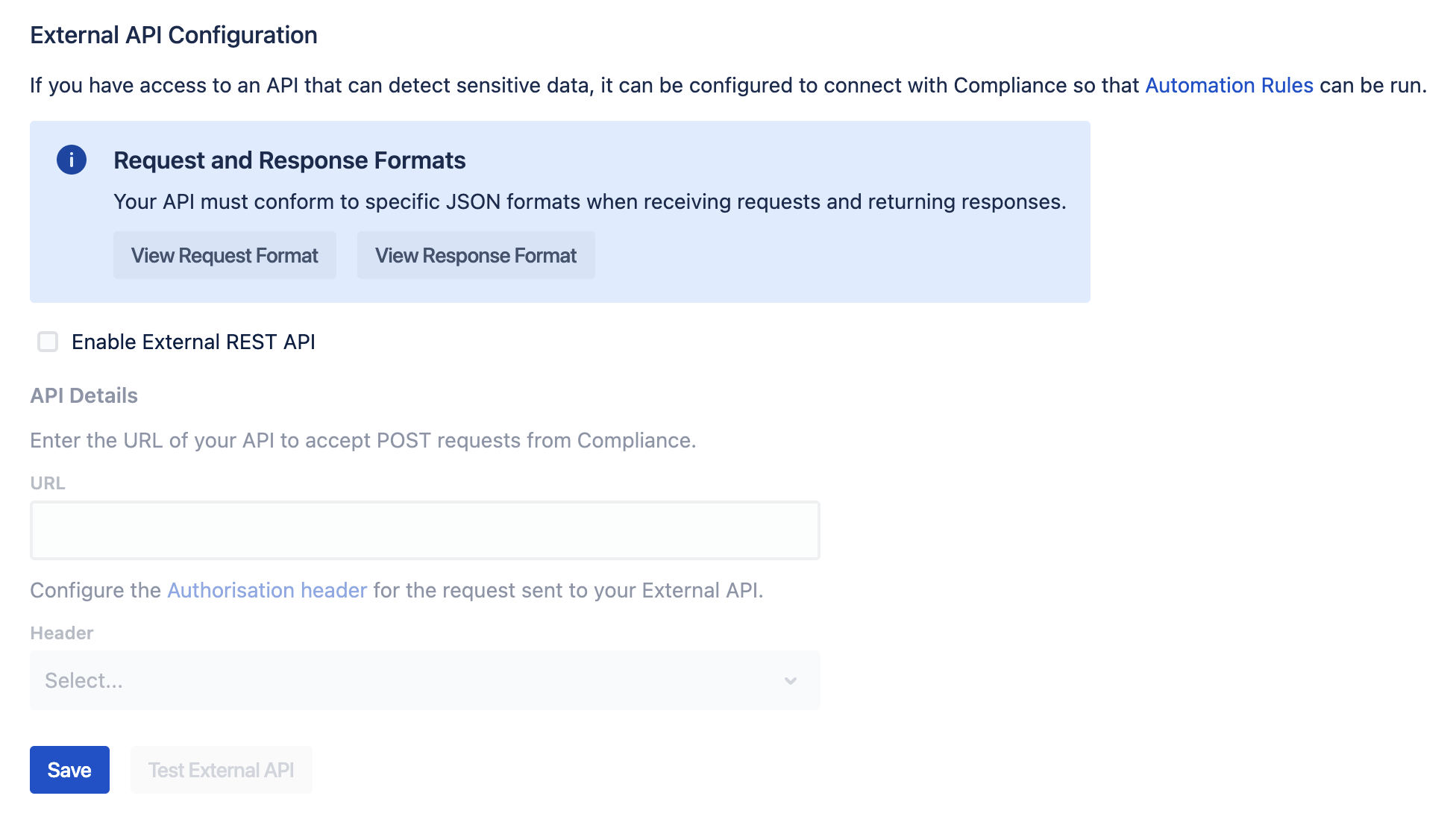Tick the Enable External REST API checkbox
This screenshot has height=828, width=1456.
48,342
